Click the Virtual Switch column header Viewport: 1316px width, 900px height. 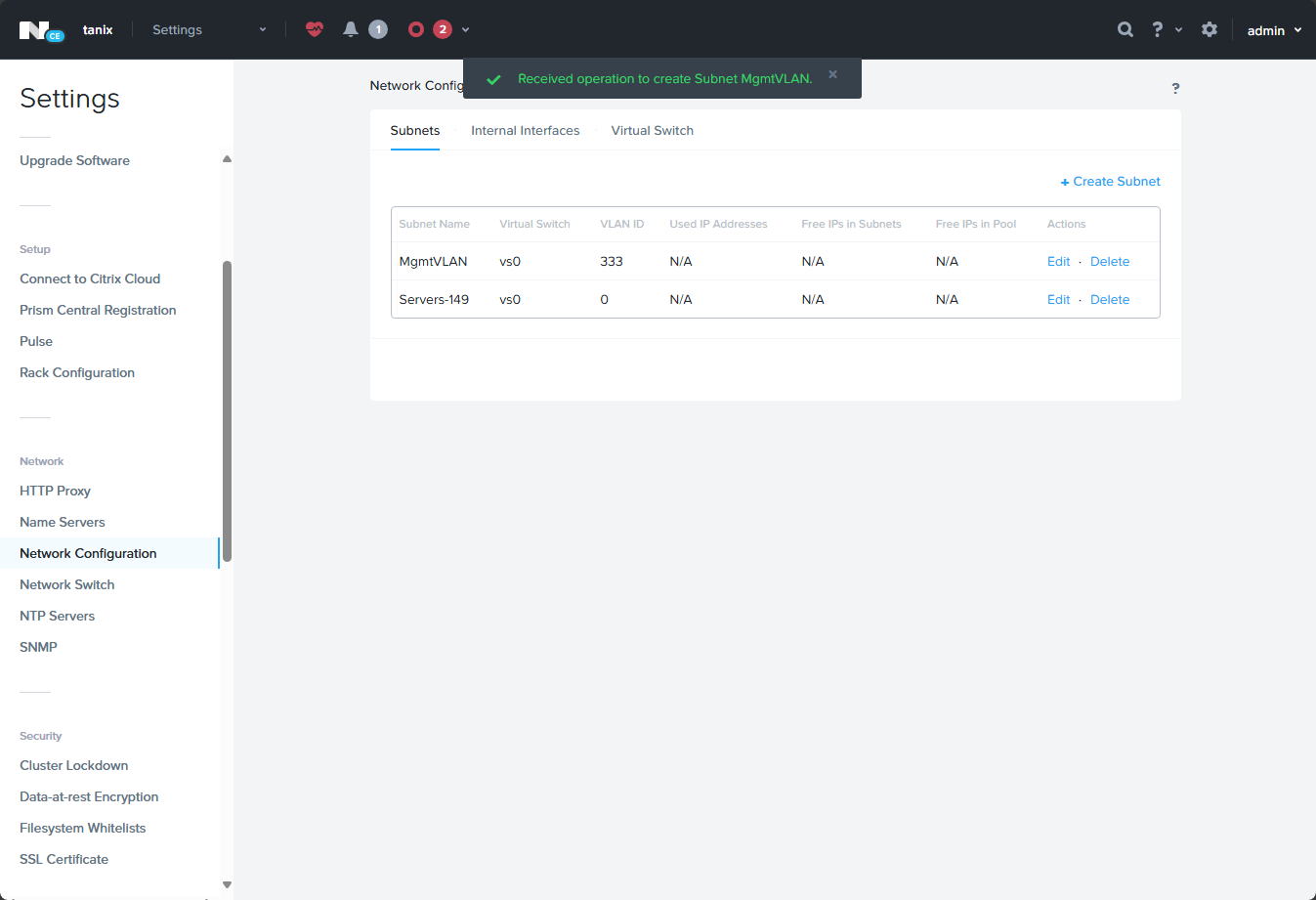534,224
